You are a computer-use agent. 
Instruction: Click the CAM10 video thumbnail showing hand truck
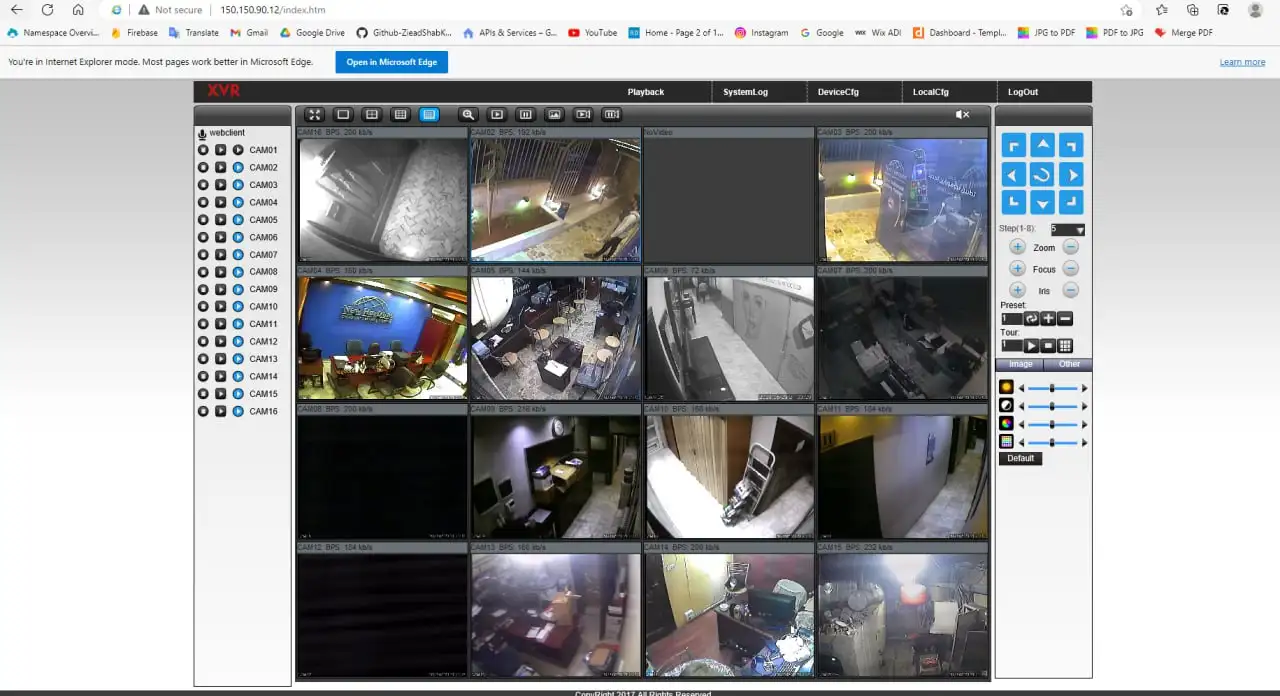click(x=728, y=476)
